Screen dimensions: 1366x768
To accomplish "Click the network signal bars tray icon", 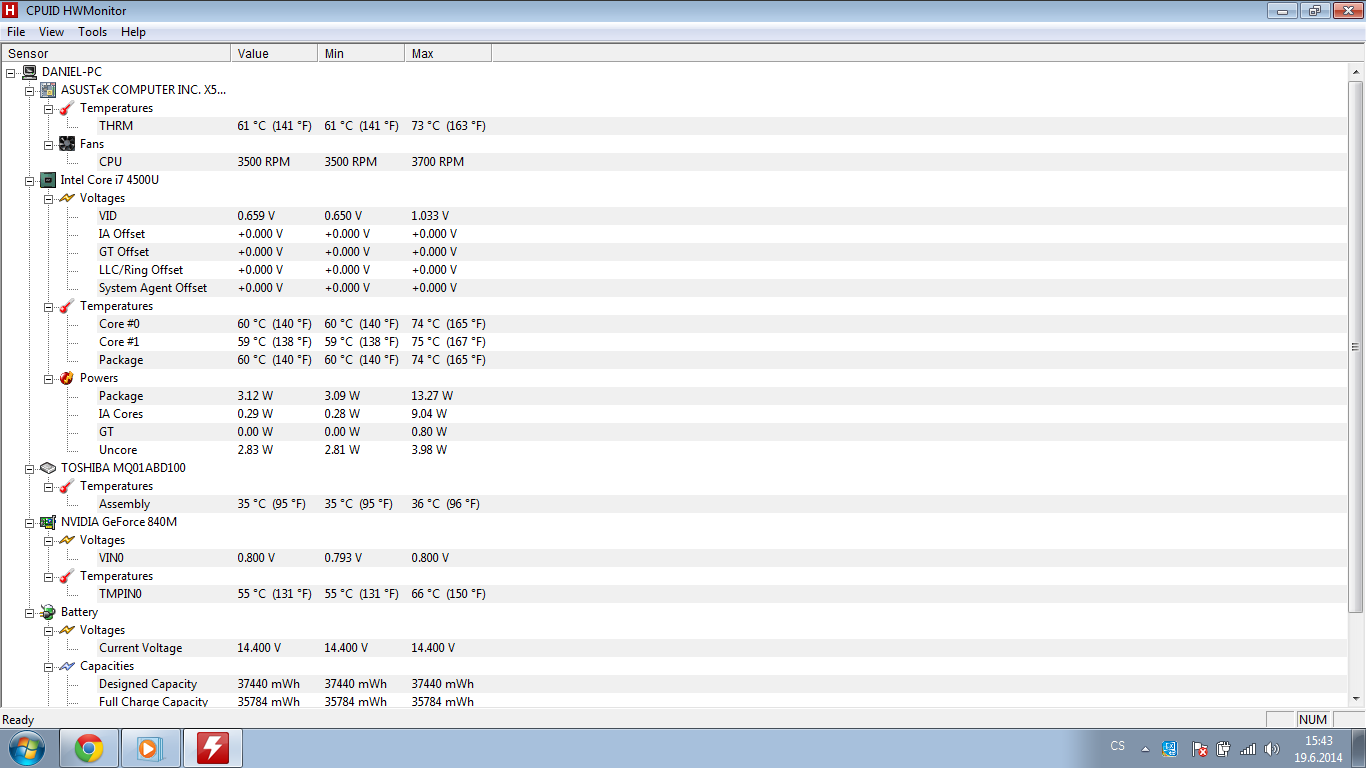I will coord(1248,749).
